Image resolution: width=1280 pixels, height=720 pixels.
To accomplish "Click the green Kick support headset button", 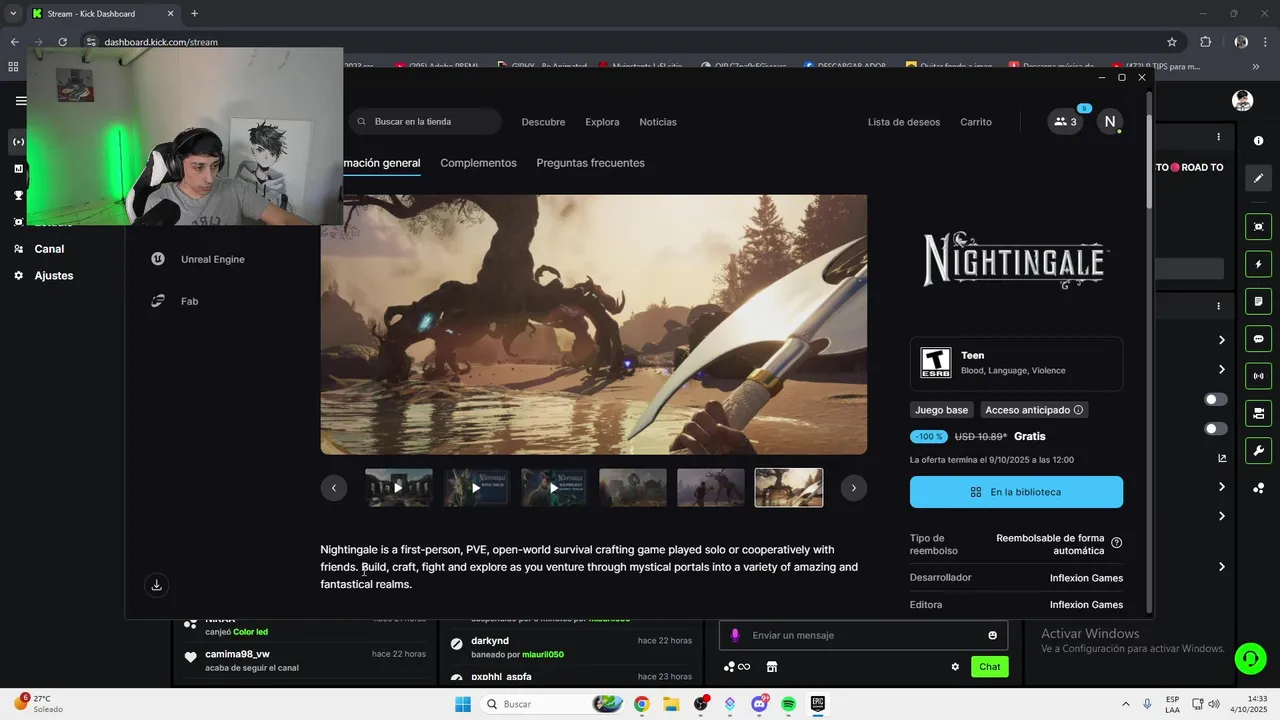I will [x=1250, y=658].
